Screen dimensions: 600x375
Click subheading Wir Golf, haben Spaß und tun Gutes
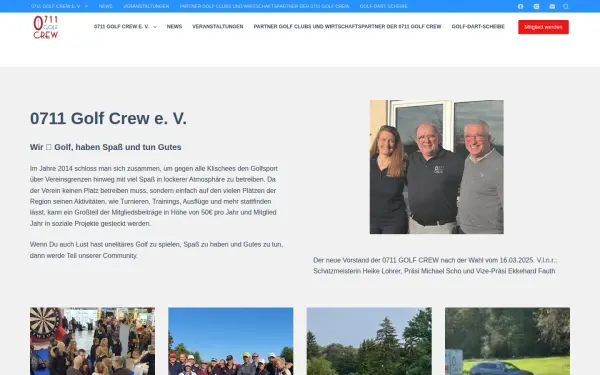pos(106,147)
